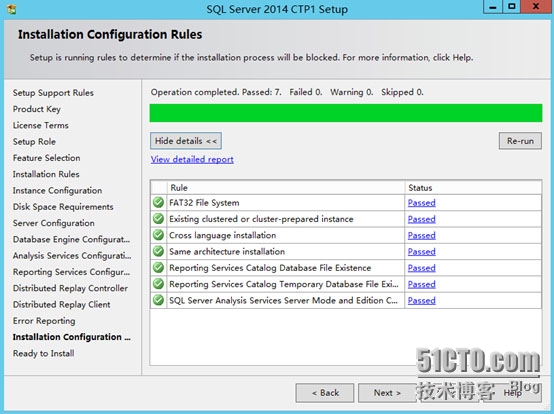554x414 pixels.
Task: Open Passed link for Catalog Temporary Database File
Action: pyautogui.click(x=422, y=284)
